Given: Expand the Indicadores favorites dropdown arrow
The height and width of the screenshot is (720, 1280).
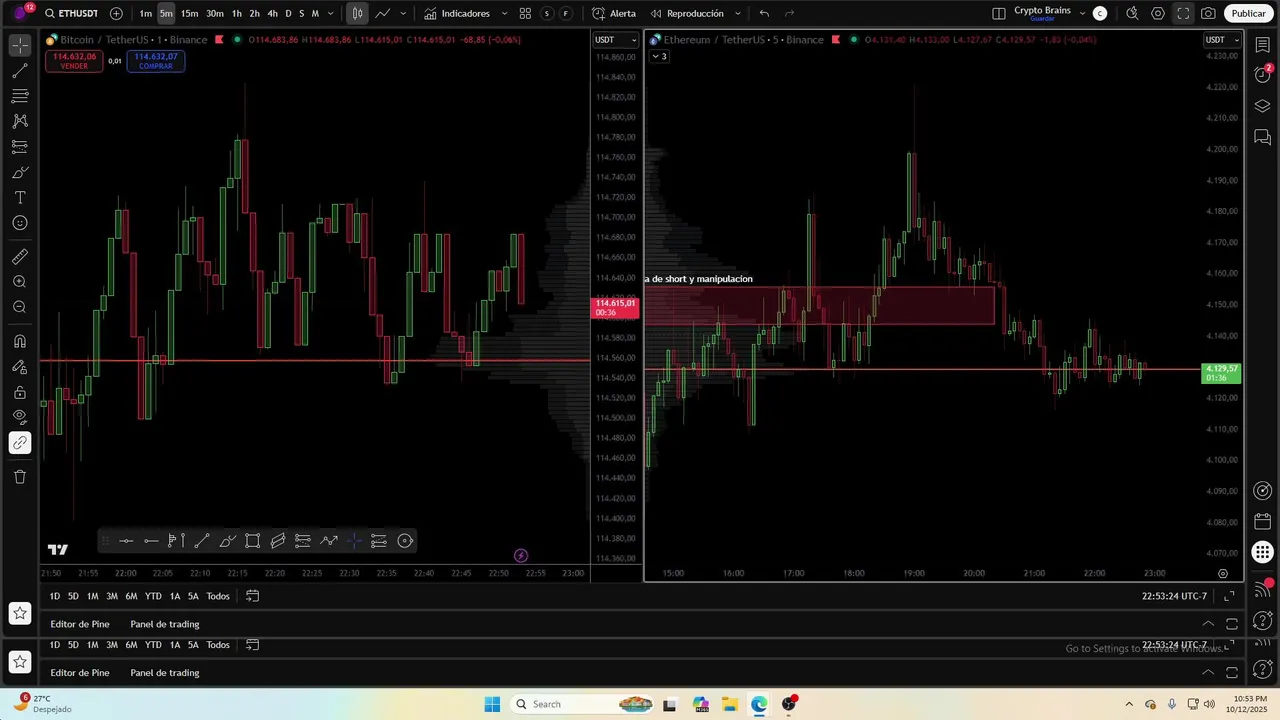Looking at the screenshot, I should [x=504, y=14].
